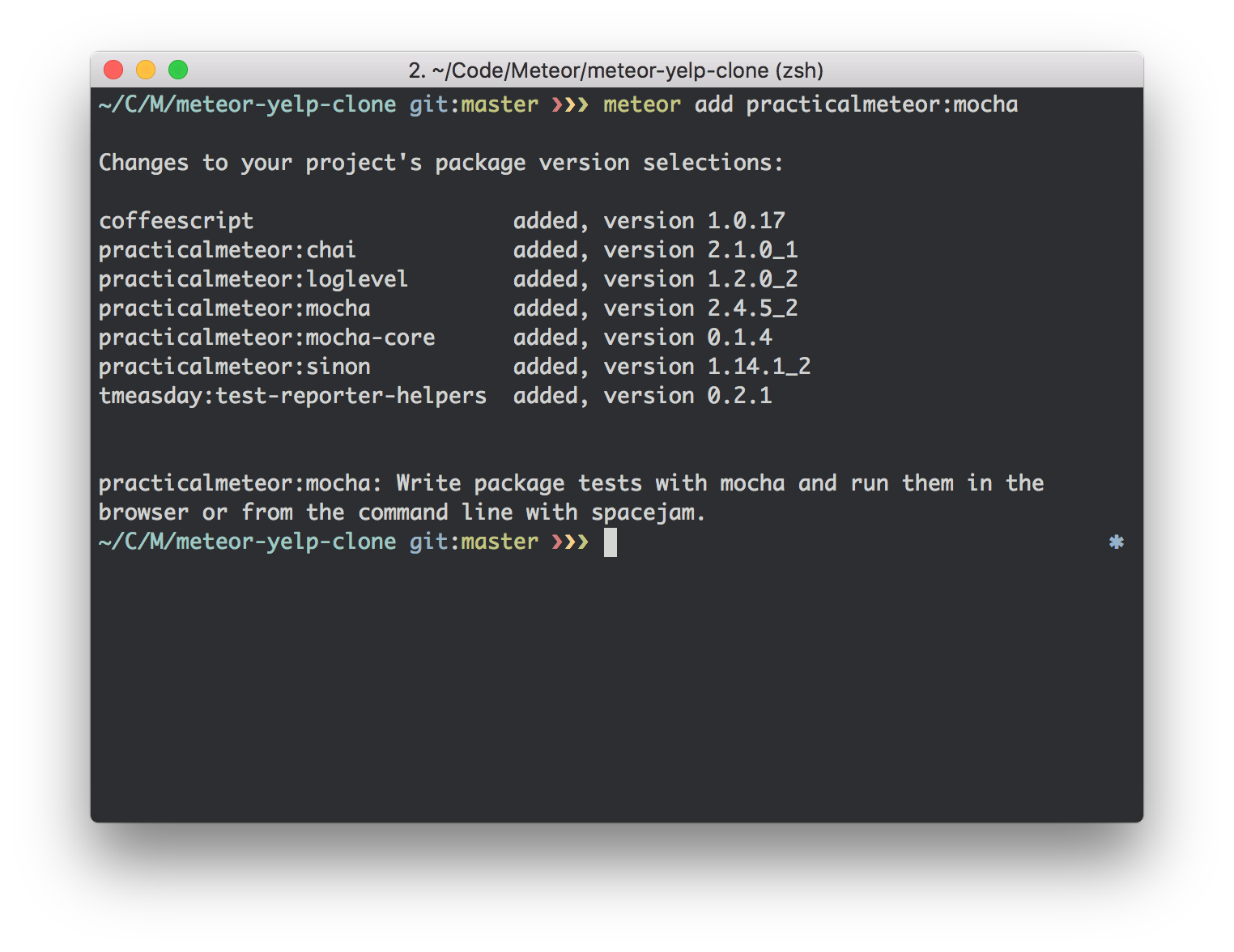
Task: Click 'spacejam.' in the description line
Action: (649, 512)
